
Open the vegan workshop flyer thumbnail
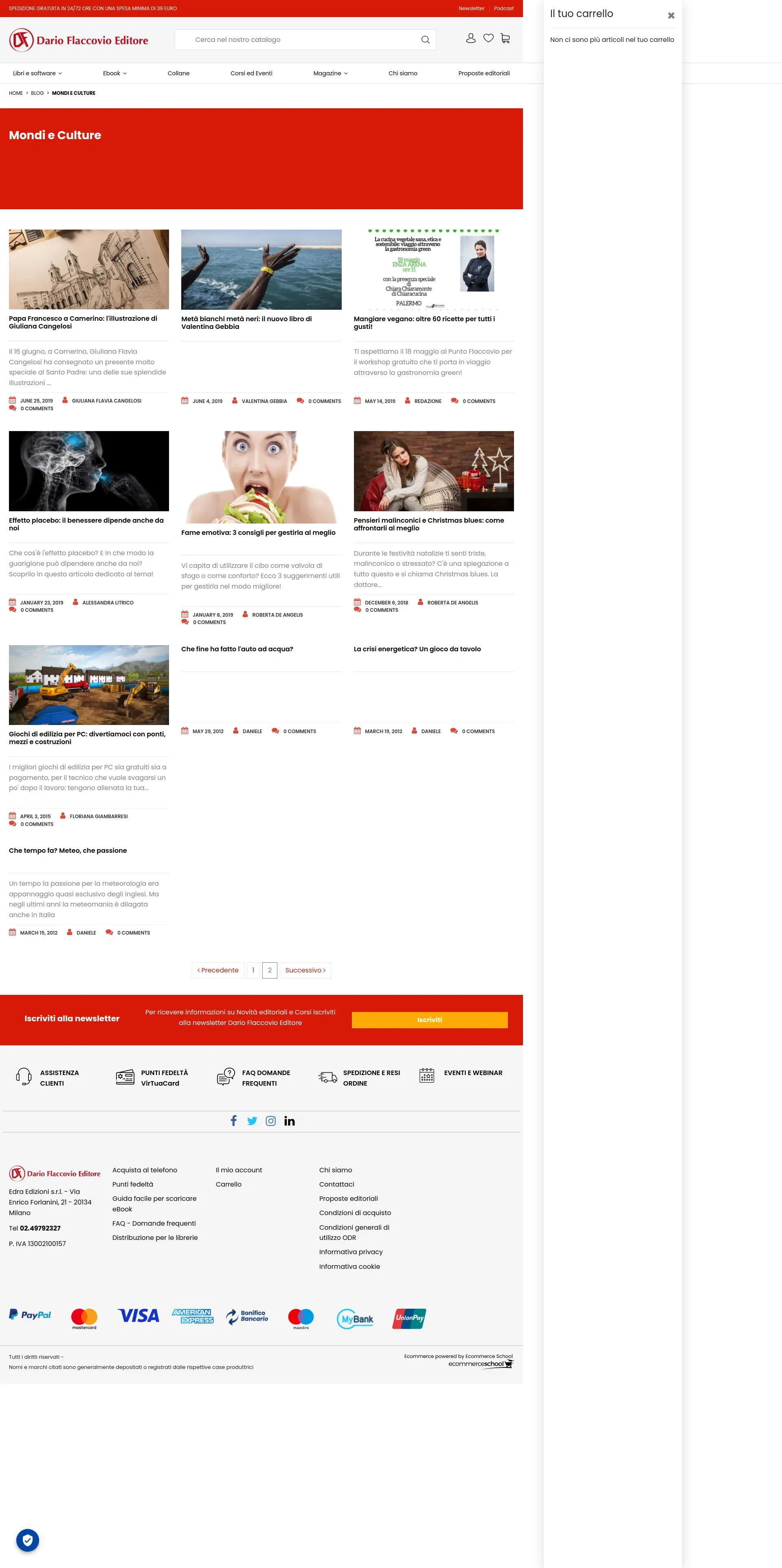[x=434, y=269]
